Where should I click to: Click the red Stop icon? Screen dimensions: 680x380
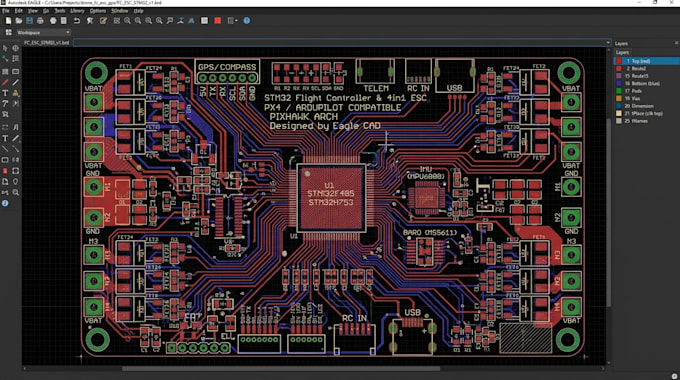click(218, 20)
